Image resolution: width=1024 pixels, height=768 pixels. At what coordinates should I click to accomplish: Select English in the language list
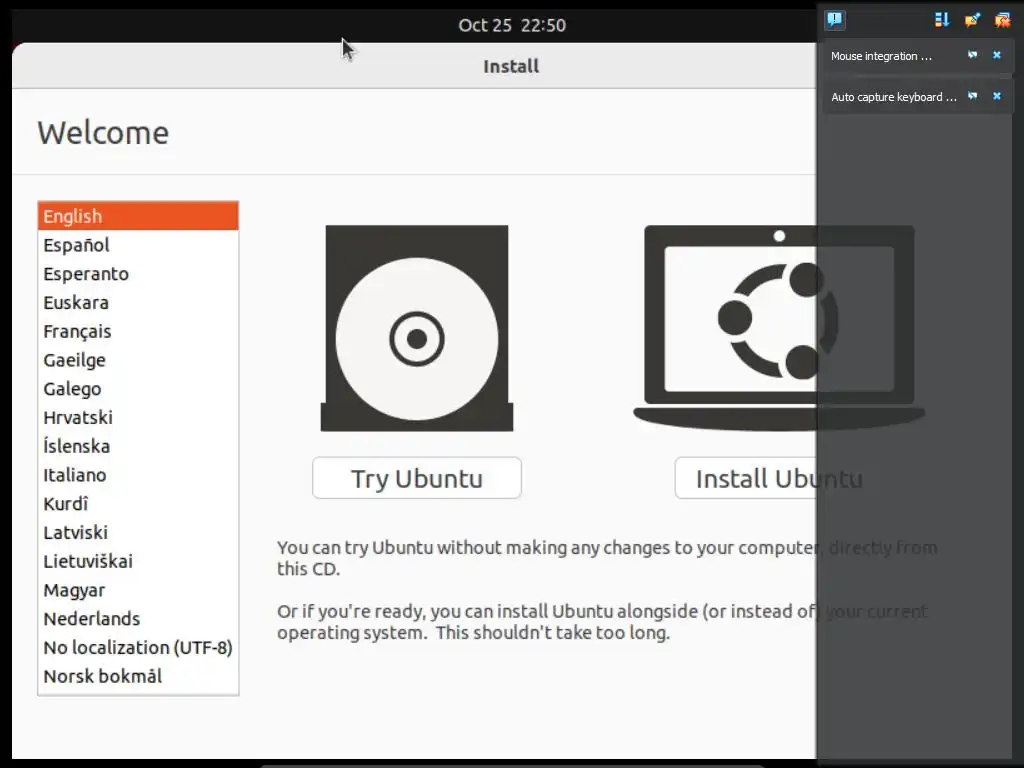pos(138,216)
